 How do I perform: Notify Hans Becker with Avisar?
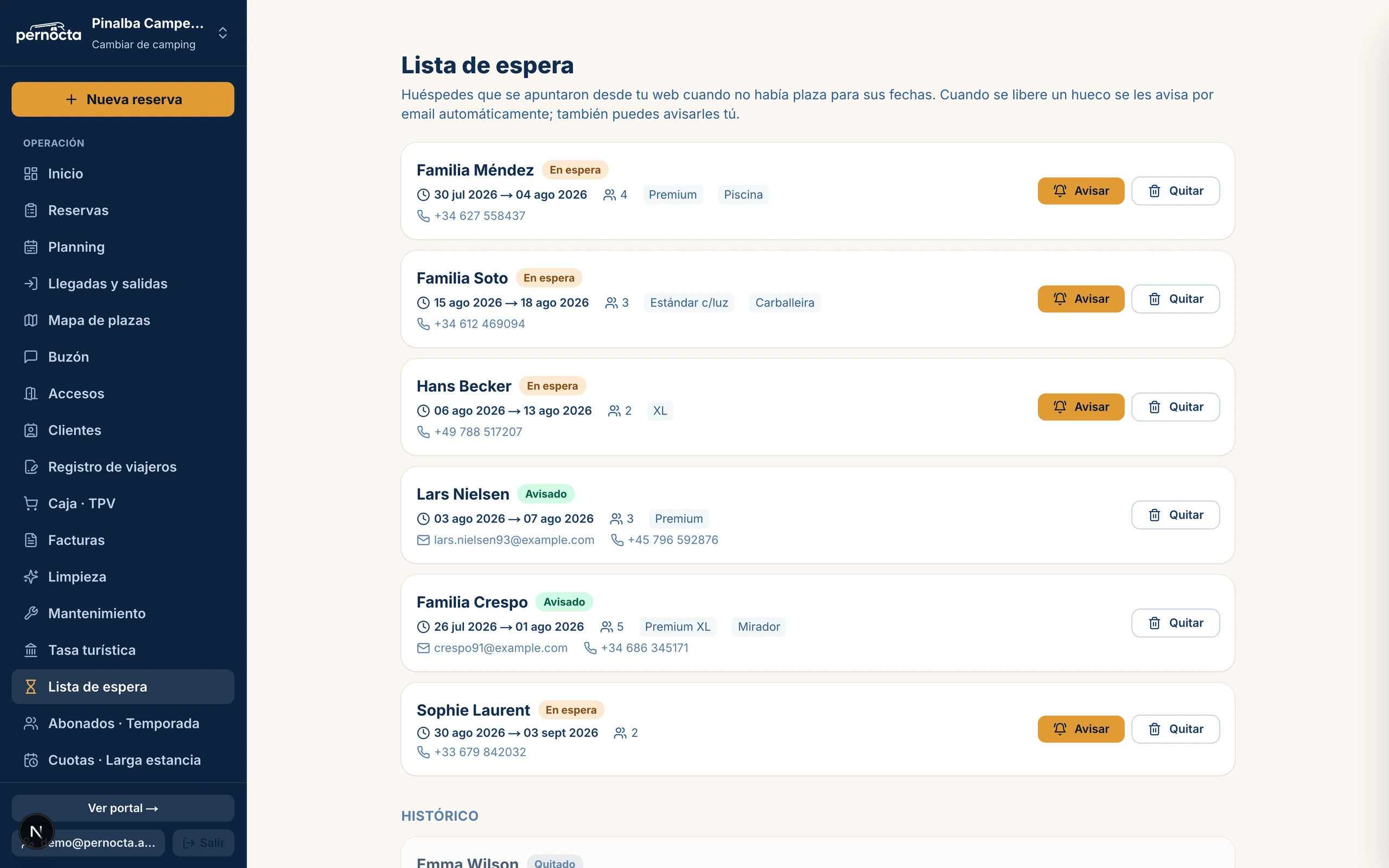coord(1081,407)
